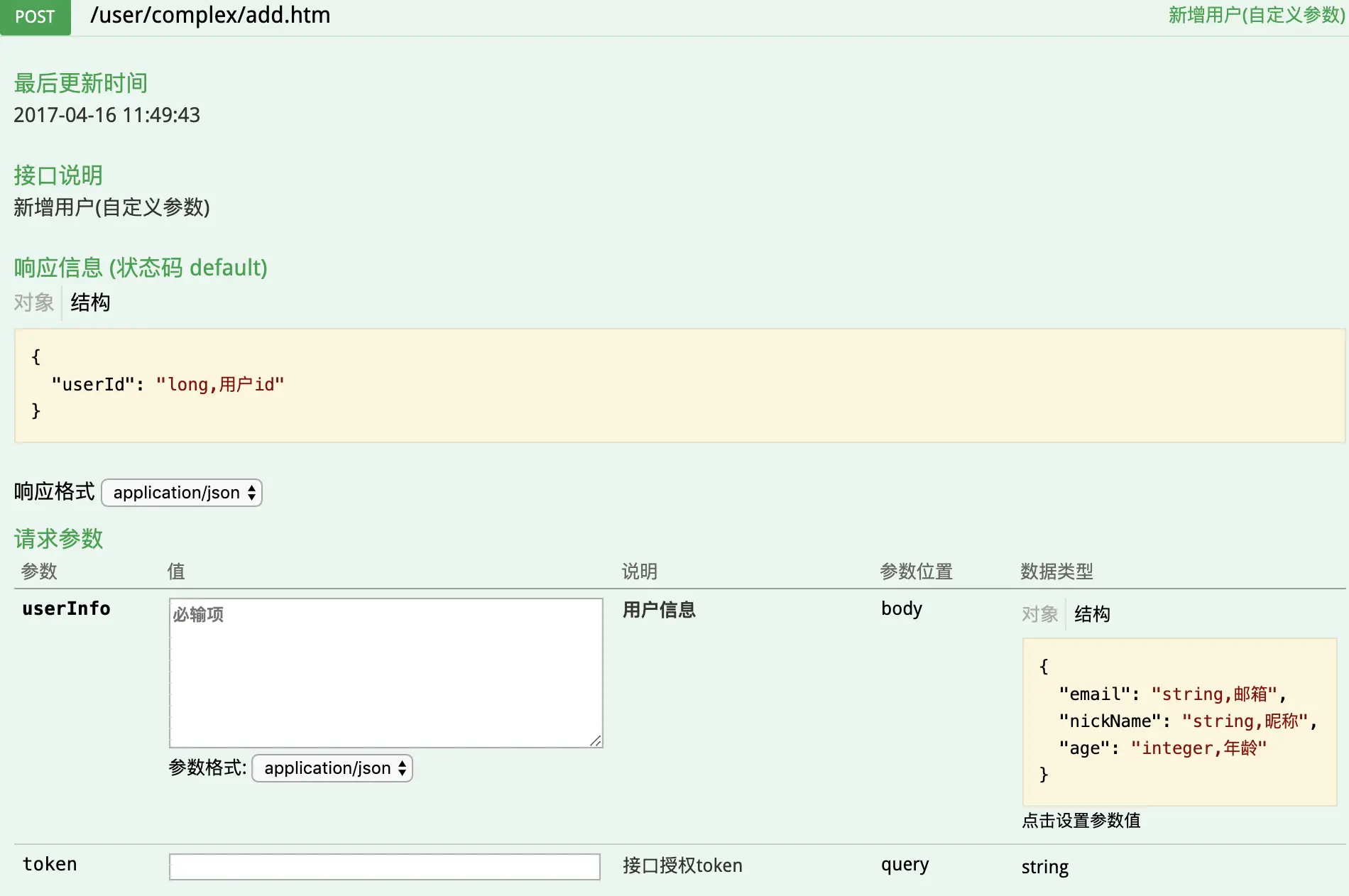Image resolution: width=1349 pixels, height=896 pixels.
Task: Click the 参数 column header
Action: coord(39,572)
